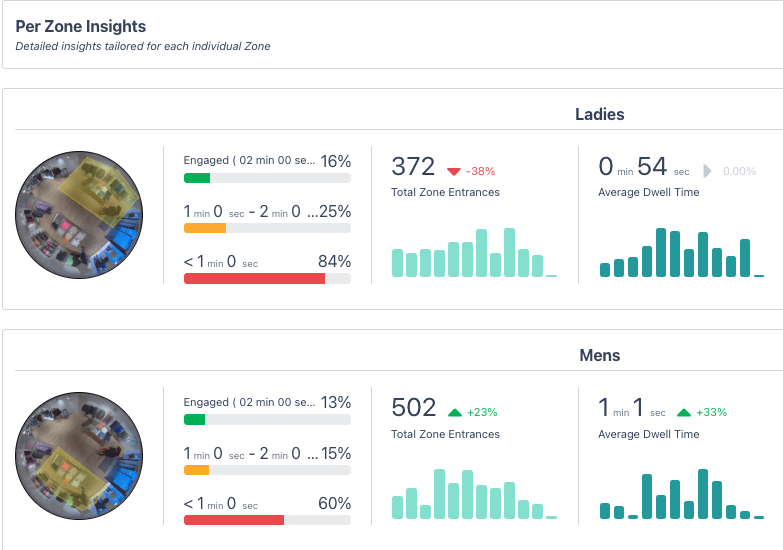Click the Ladies red under 1 min bar

[267, 279]
